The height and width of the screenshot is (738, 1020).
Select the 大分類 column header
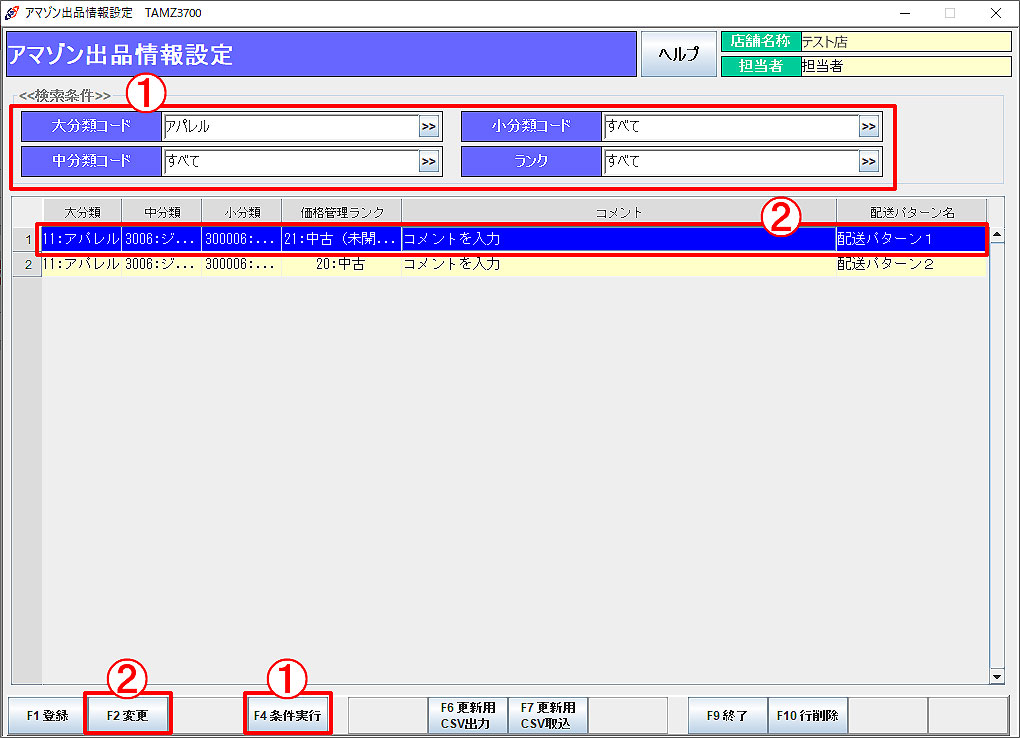coord(83,212)
